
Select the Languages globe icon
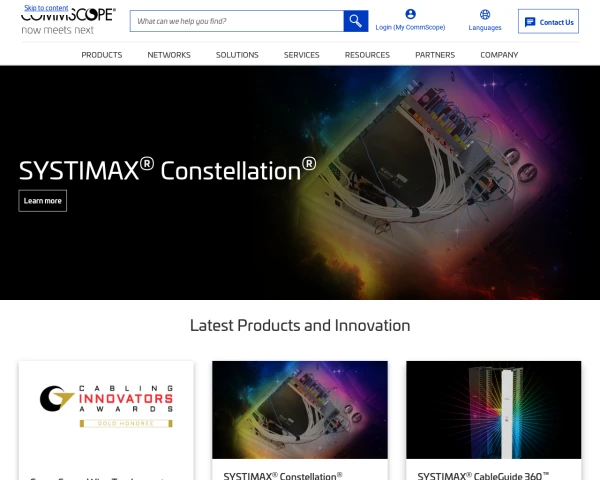pyautogui.click(x=485, y=15)
